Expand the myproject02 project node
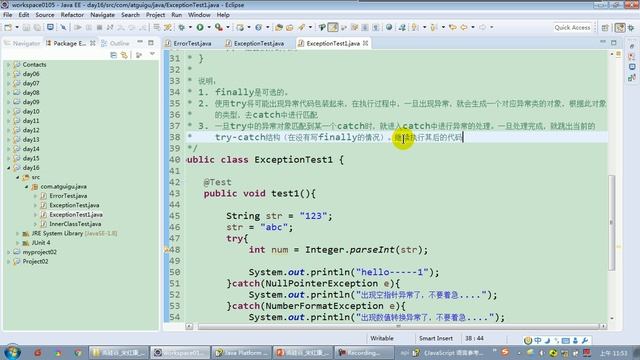This screenshot has width=640, height=360. coord(9,252)
